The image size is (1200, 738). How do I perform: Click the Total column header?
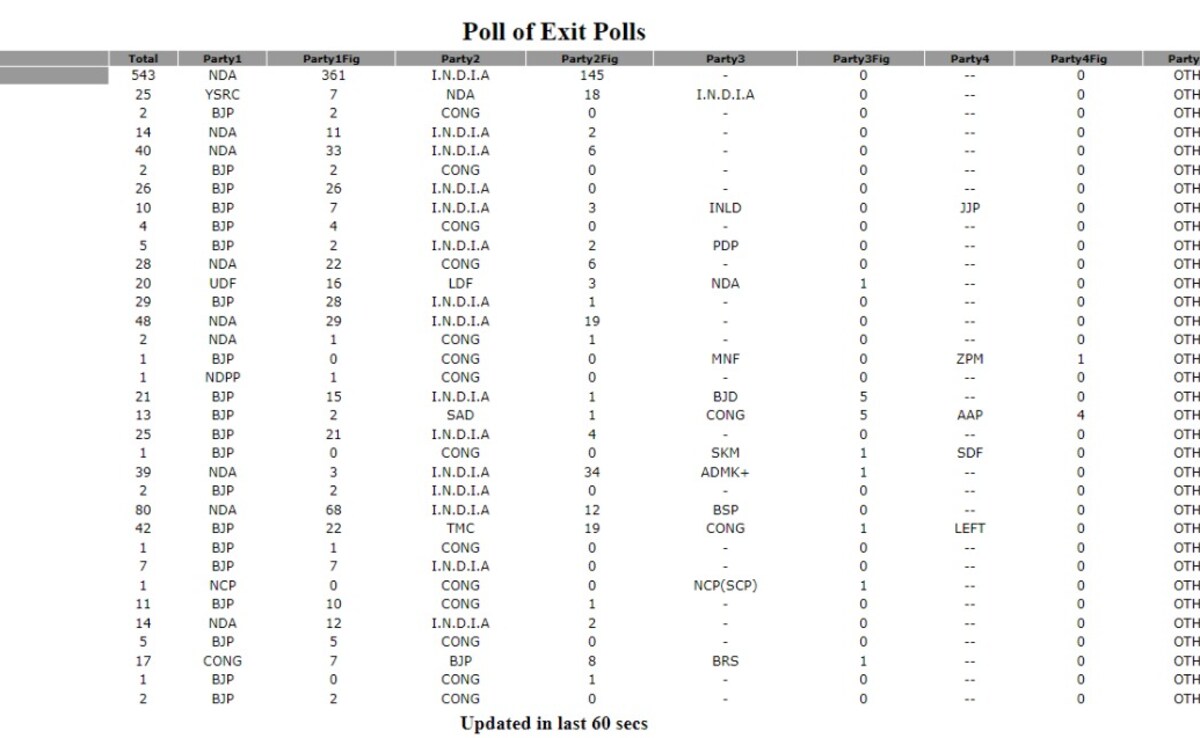click(143, 59)
